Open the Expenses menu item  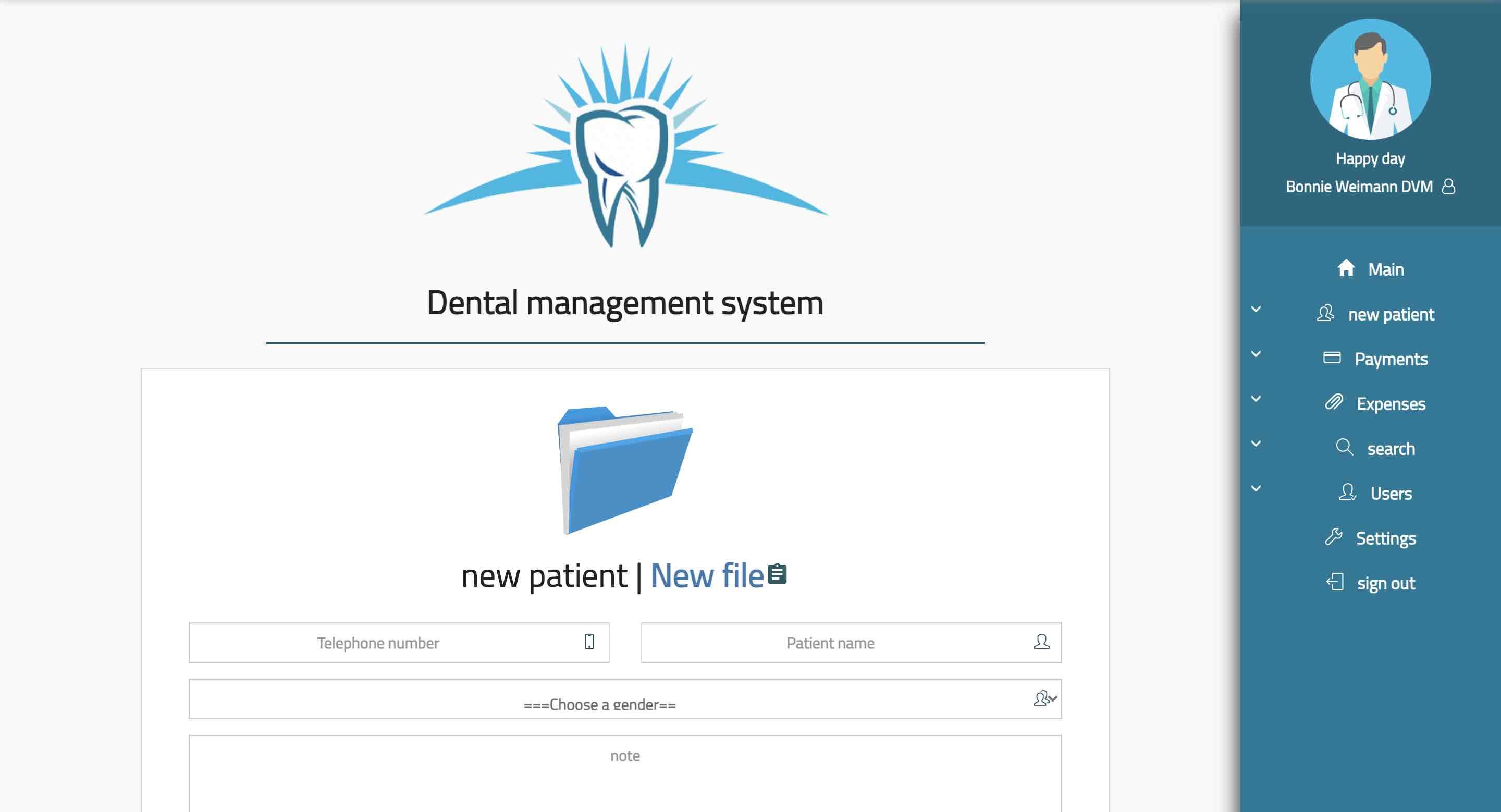point(1371,404)
